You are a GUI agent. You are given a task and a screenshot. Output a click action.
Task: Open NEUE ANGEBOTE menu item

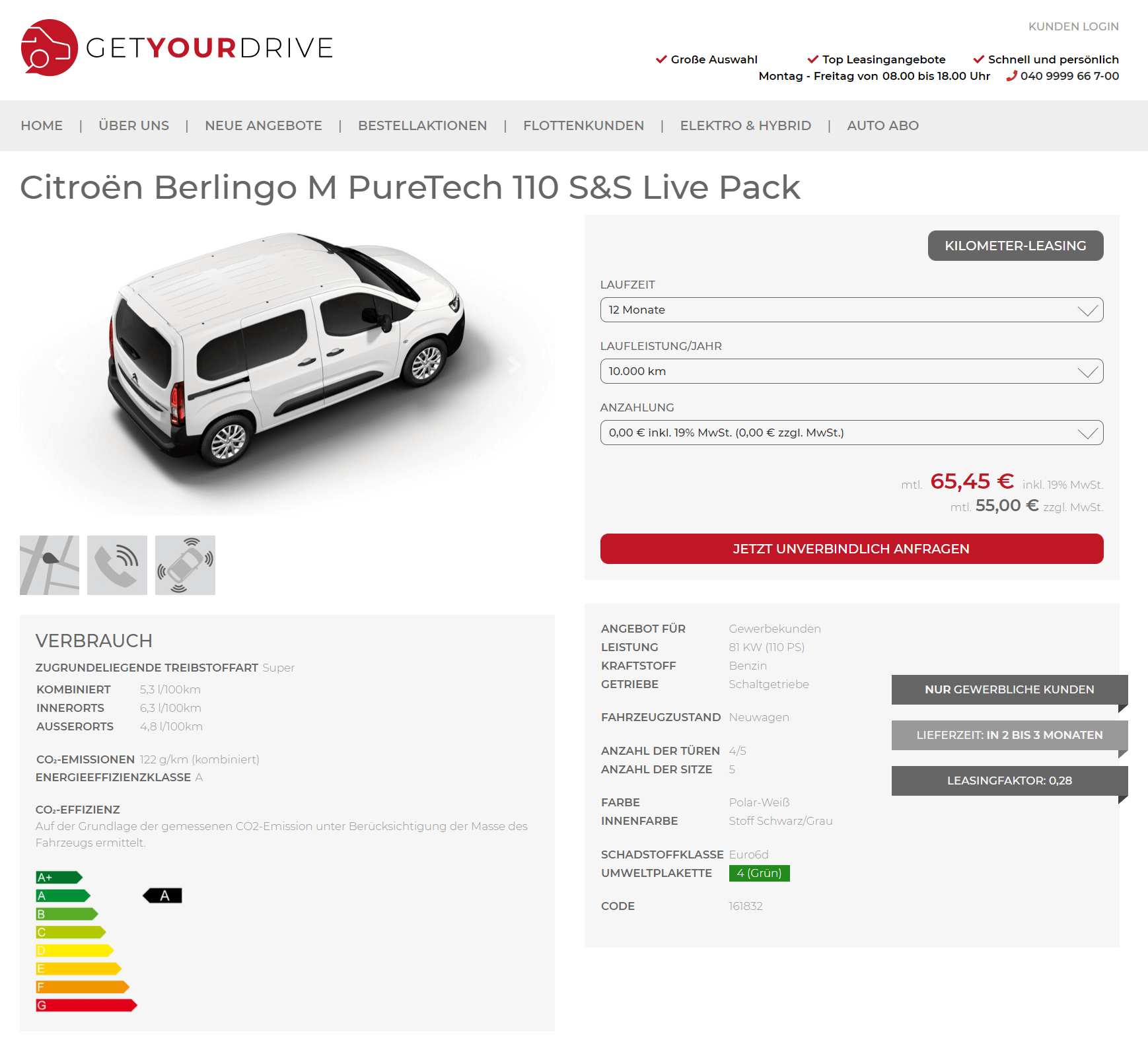pyautogui.click(x=264, y=125)
